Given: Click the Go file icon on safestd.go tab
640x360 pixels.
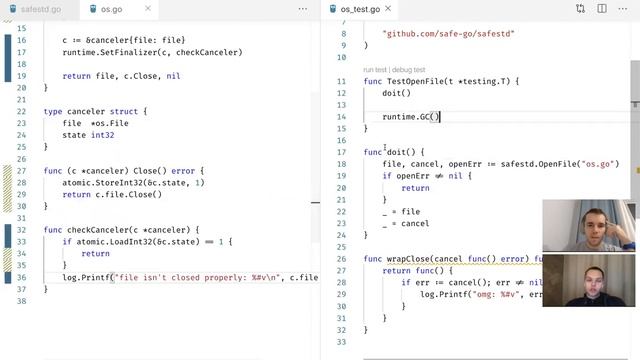Looking at the screenshot, I should [13, 9].
